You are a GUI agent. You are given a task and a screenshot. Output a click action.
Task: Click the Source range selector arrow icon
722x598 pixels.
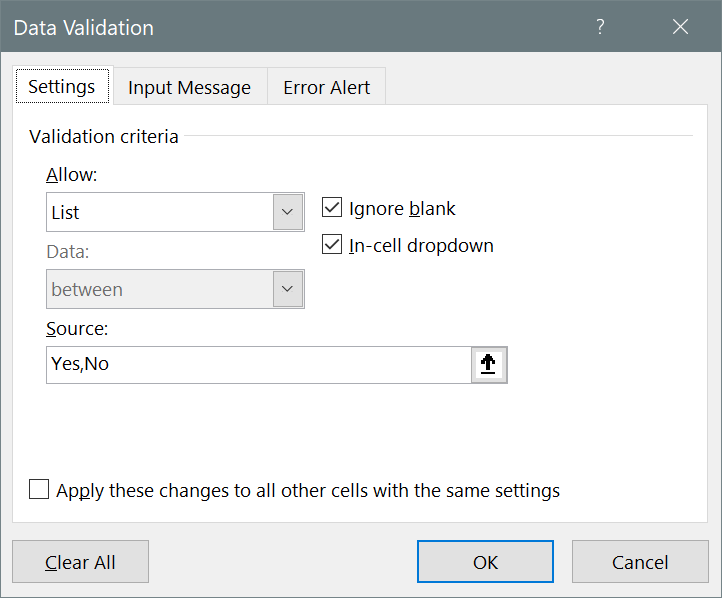coord(489,365)
